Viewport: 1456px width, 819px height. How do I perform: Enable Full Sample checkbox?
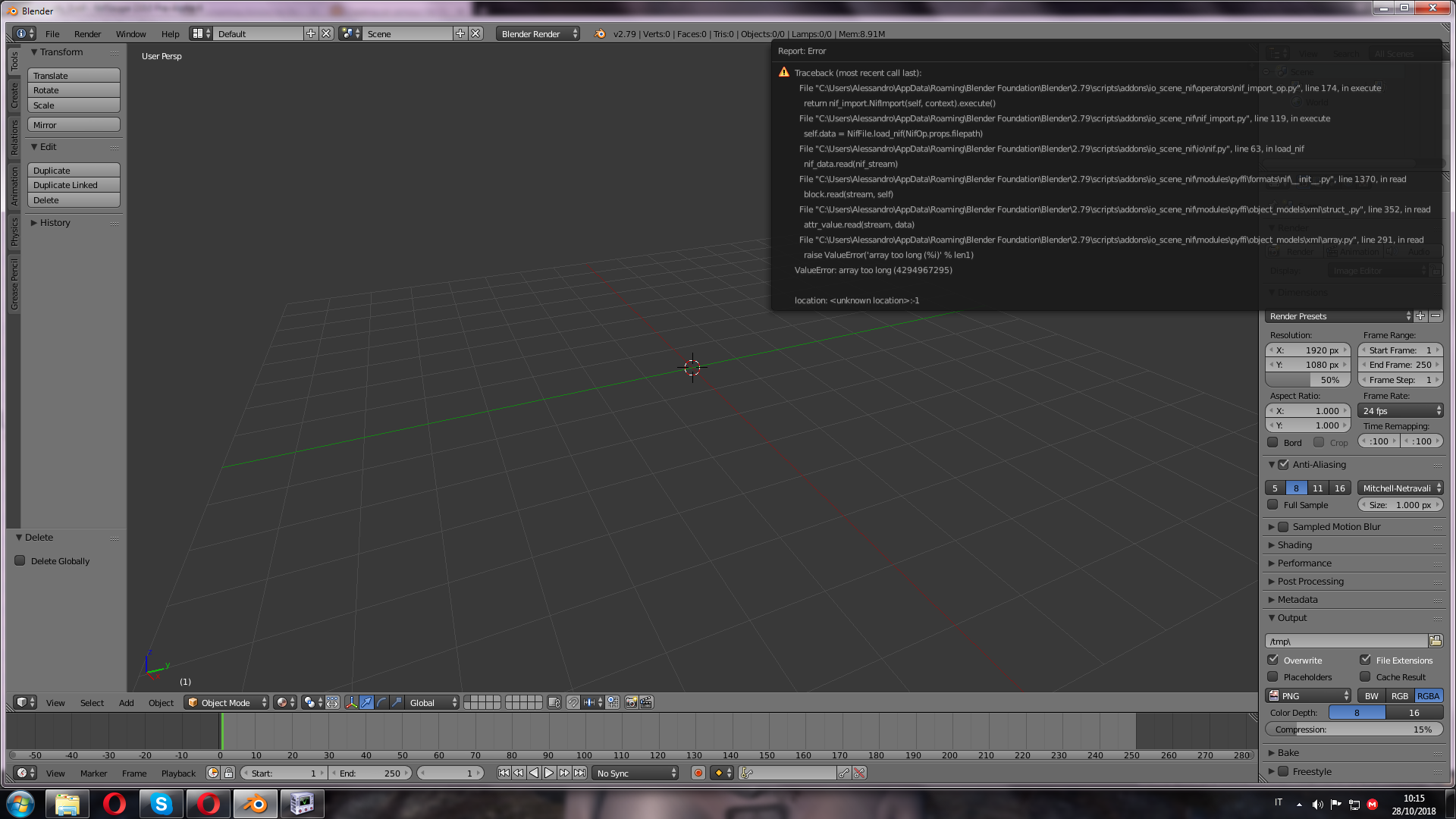tap(1272, 504)
